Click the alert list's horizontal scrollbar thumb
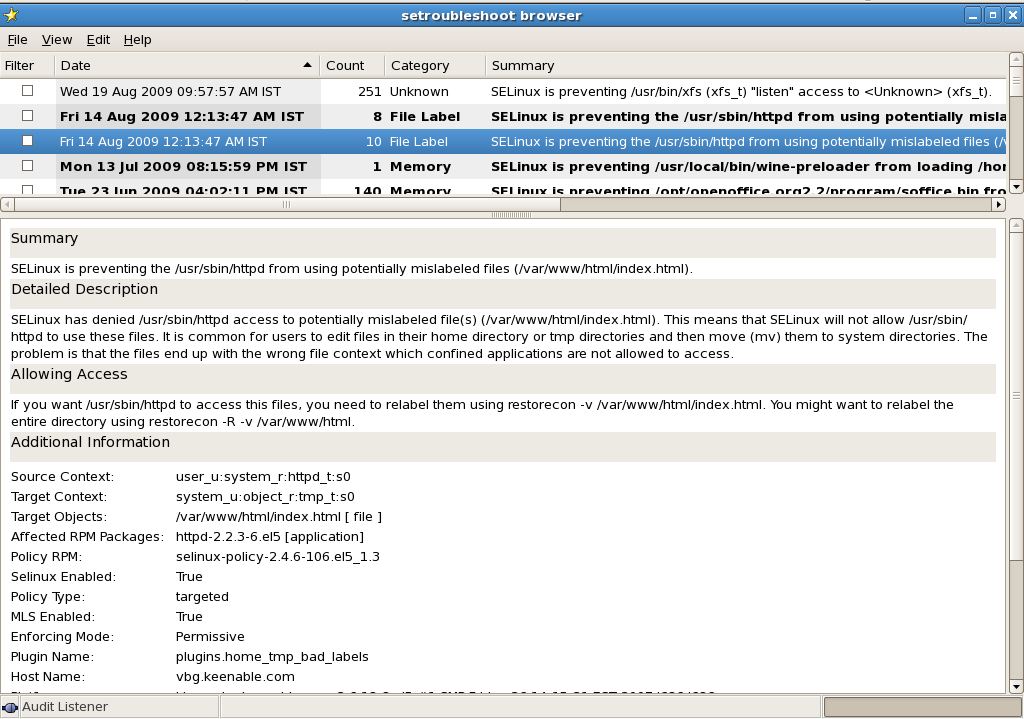Viewport: 1024px width, 719px height. (x=286, y=204)
